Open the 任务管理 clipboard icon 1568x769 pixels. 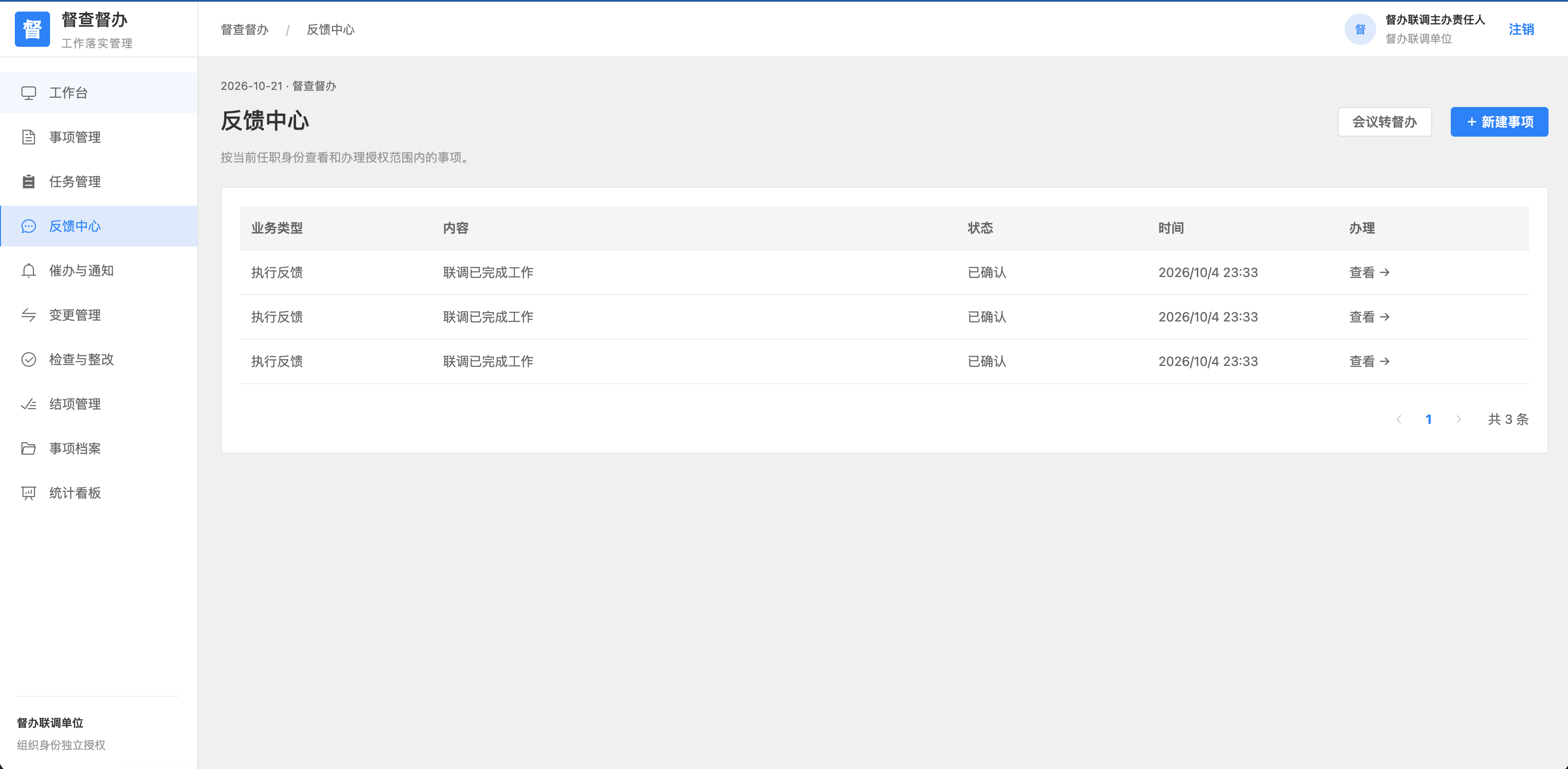(x=29, y=182)
